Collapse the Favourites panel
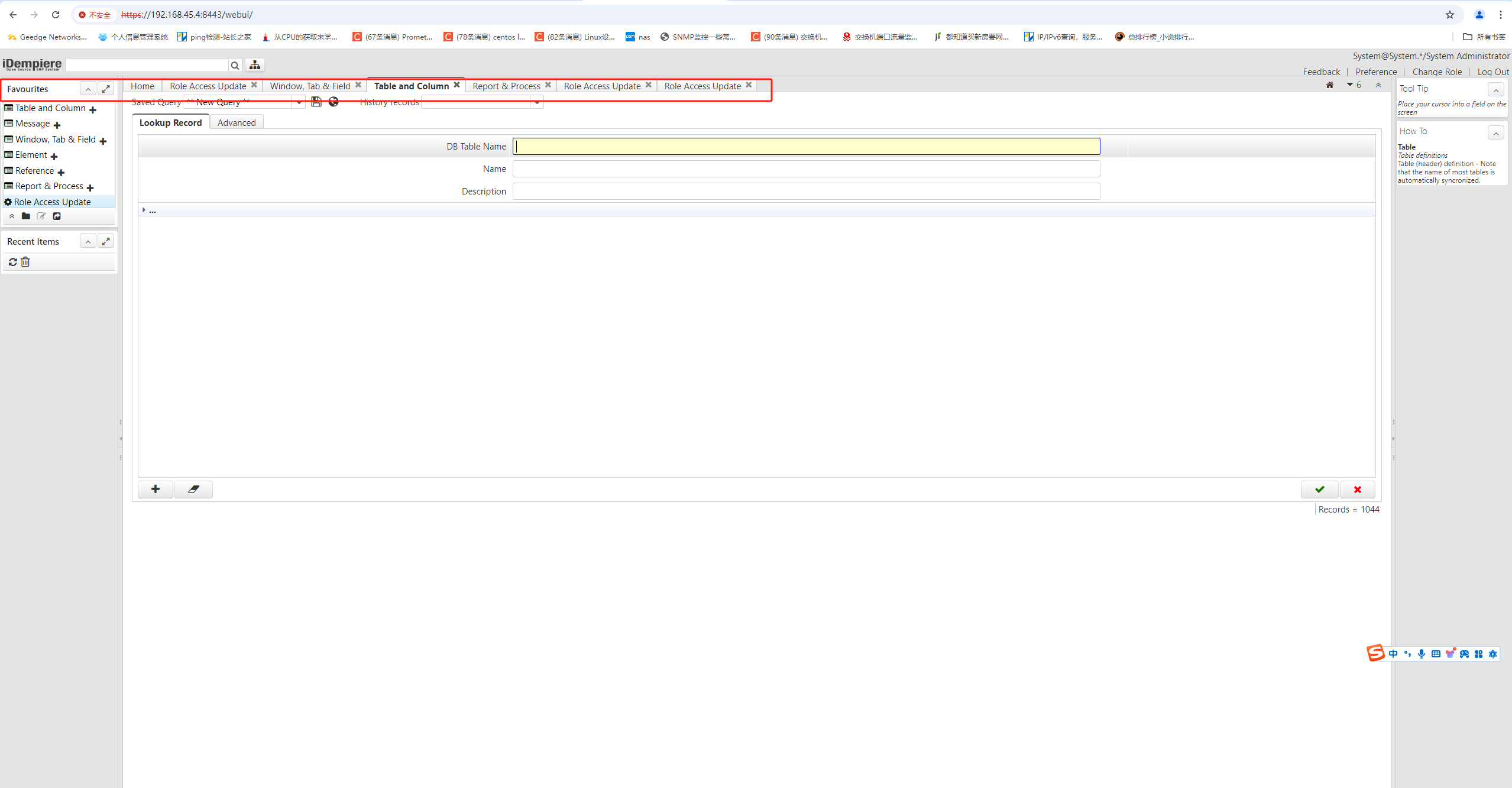 88,89
